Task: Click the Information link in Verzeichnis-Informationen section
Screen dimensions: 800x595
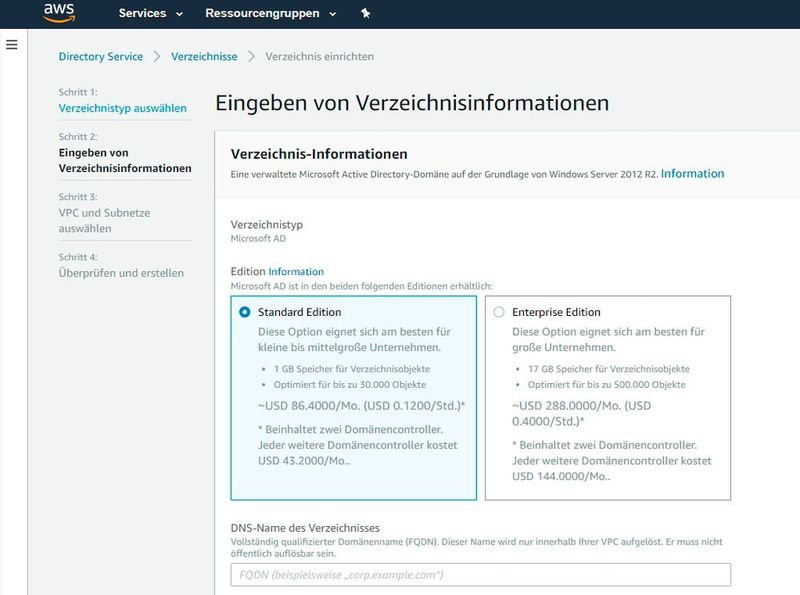Action: 691,173
